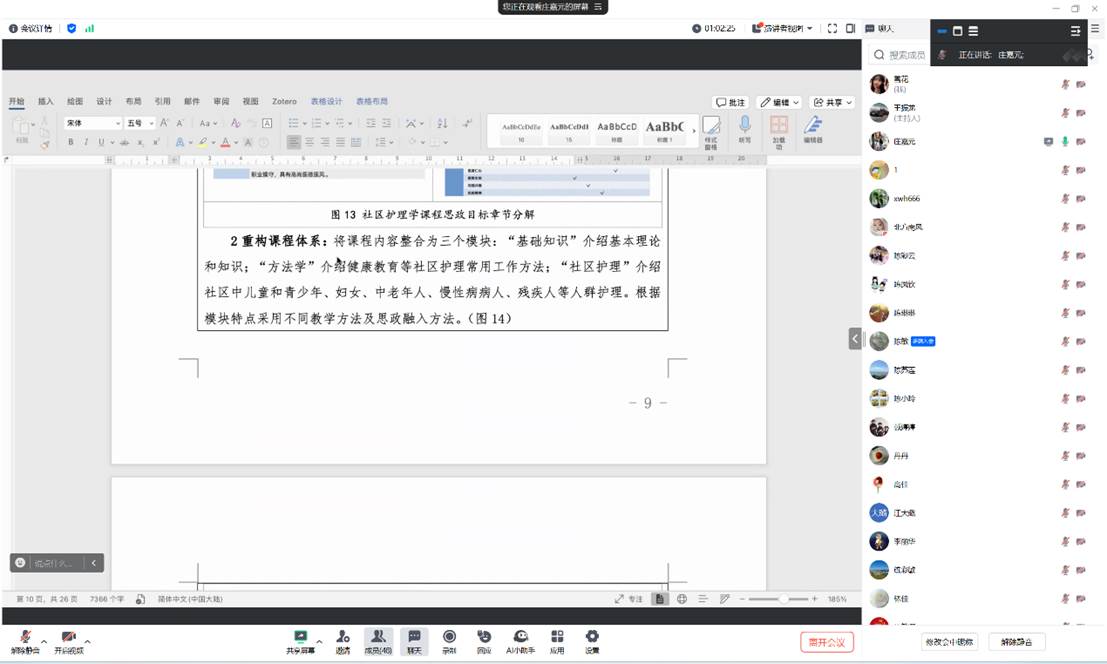
Task: Toggle the unmute microphone button
Action: 25,641
